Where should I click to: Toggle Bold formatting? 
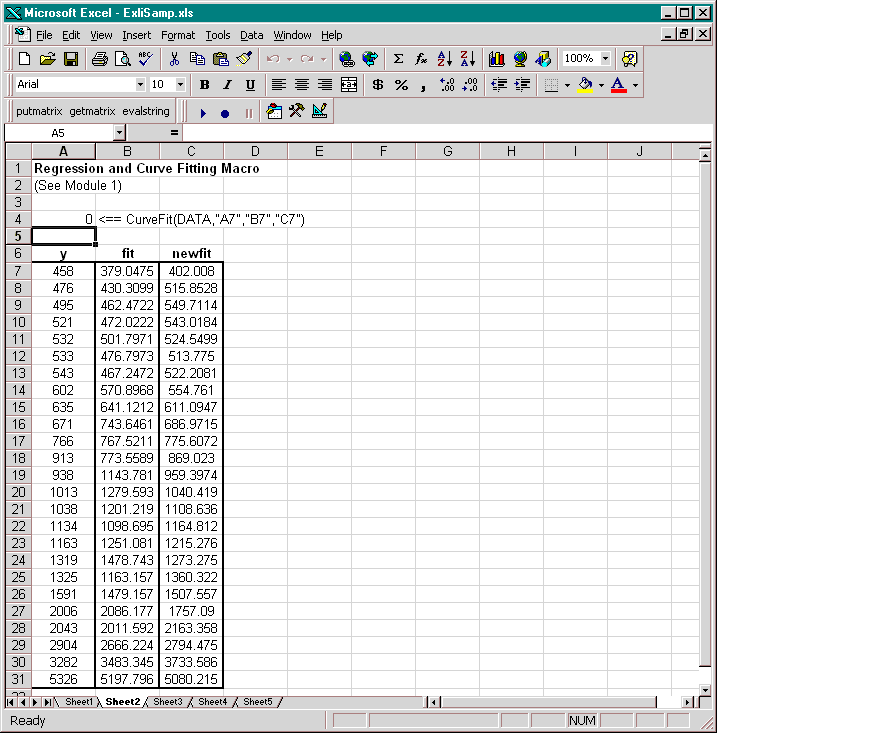pos(205,85)
